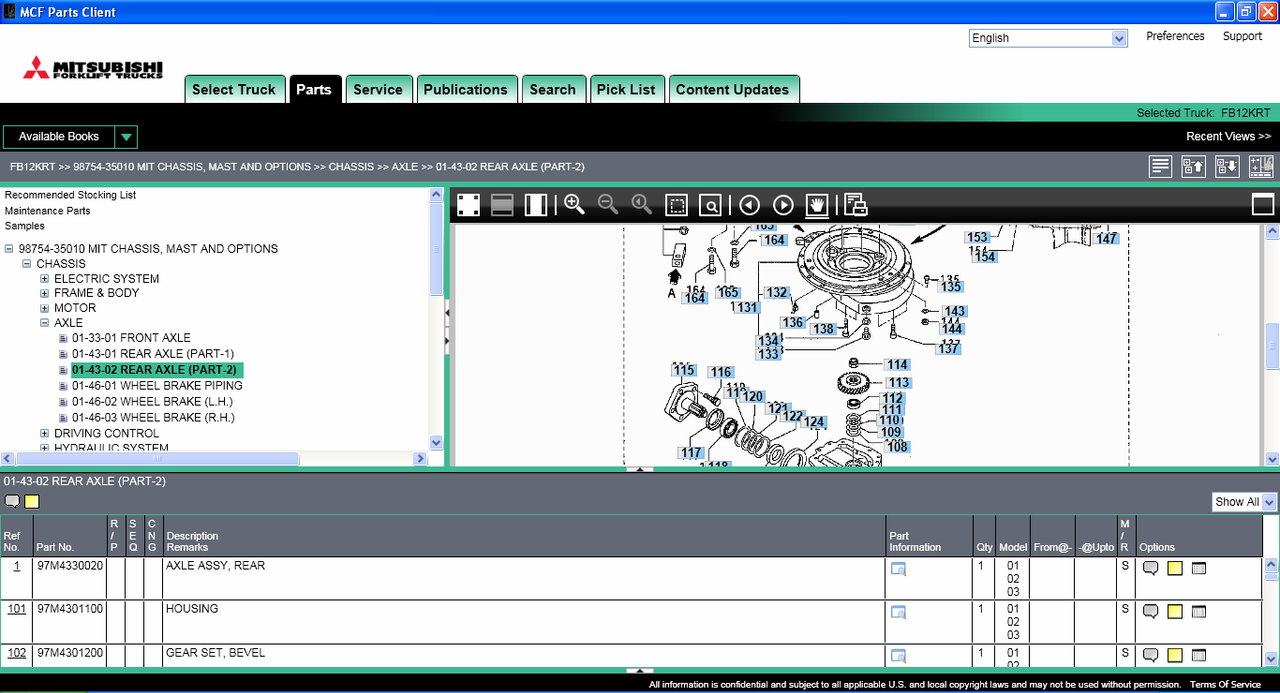Screen dimensions: 1280x693
Task: Select the horizontal split layout icon
Action: point(502,205)
